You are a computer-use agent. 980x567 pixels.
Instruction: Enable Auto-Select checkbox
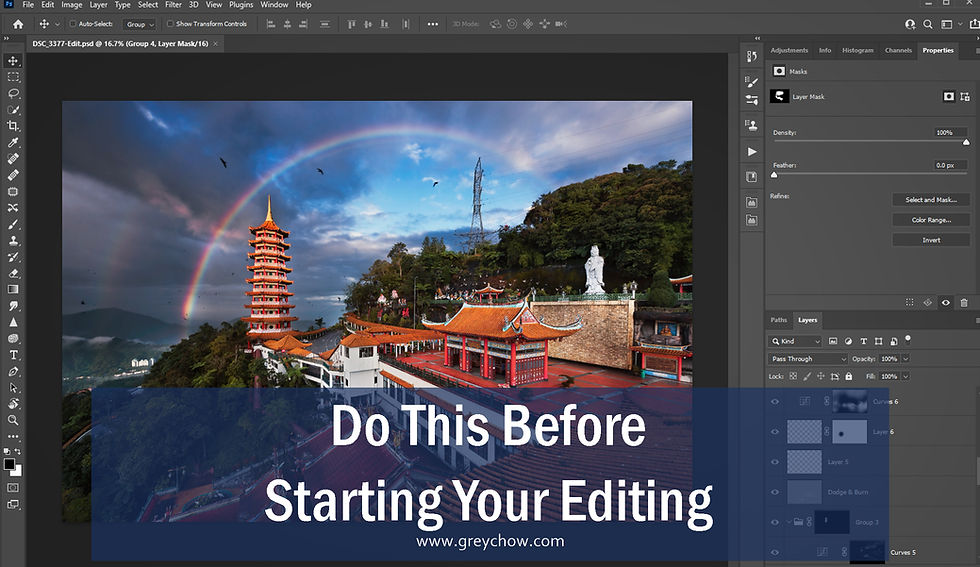[72, 24]
